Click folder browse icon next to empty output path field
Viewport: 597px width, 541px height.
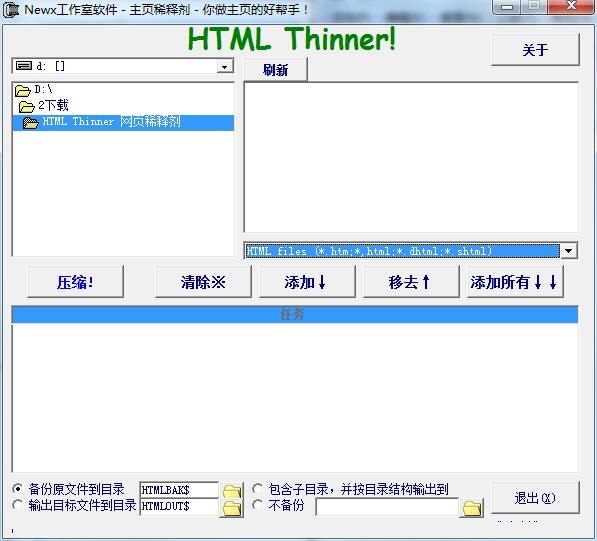click(472, 508)
